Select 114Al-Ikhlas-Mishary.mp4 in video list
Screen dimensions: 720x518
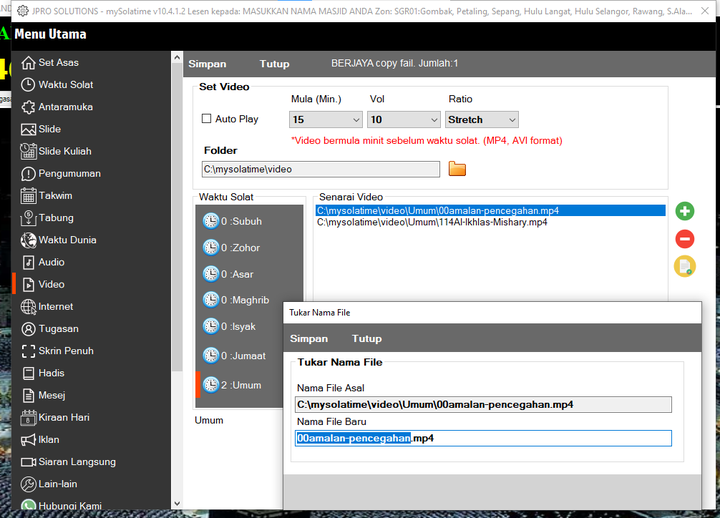click(432, 222)
